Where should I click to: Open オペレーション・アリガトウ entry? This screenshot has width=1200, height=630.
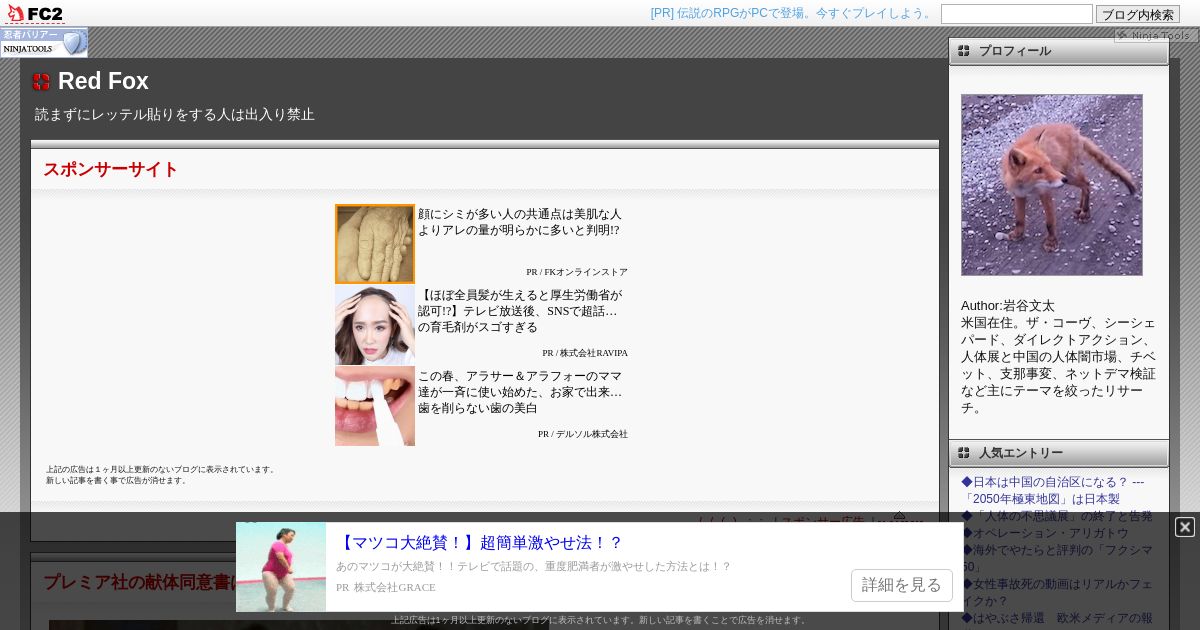pyautogui.click(x=1045, y=533)
